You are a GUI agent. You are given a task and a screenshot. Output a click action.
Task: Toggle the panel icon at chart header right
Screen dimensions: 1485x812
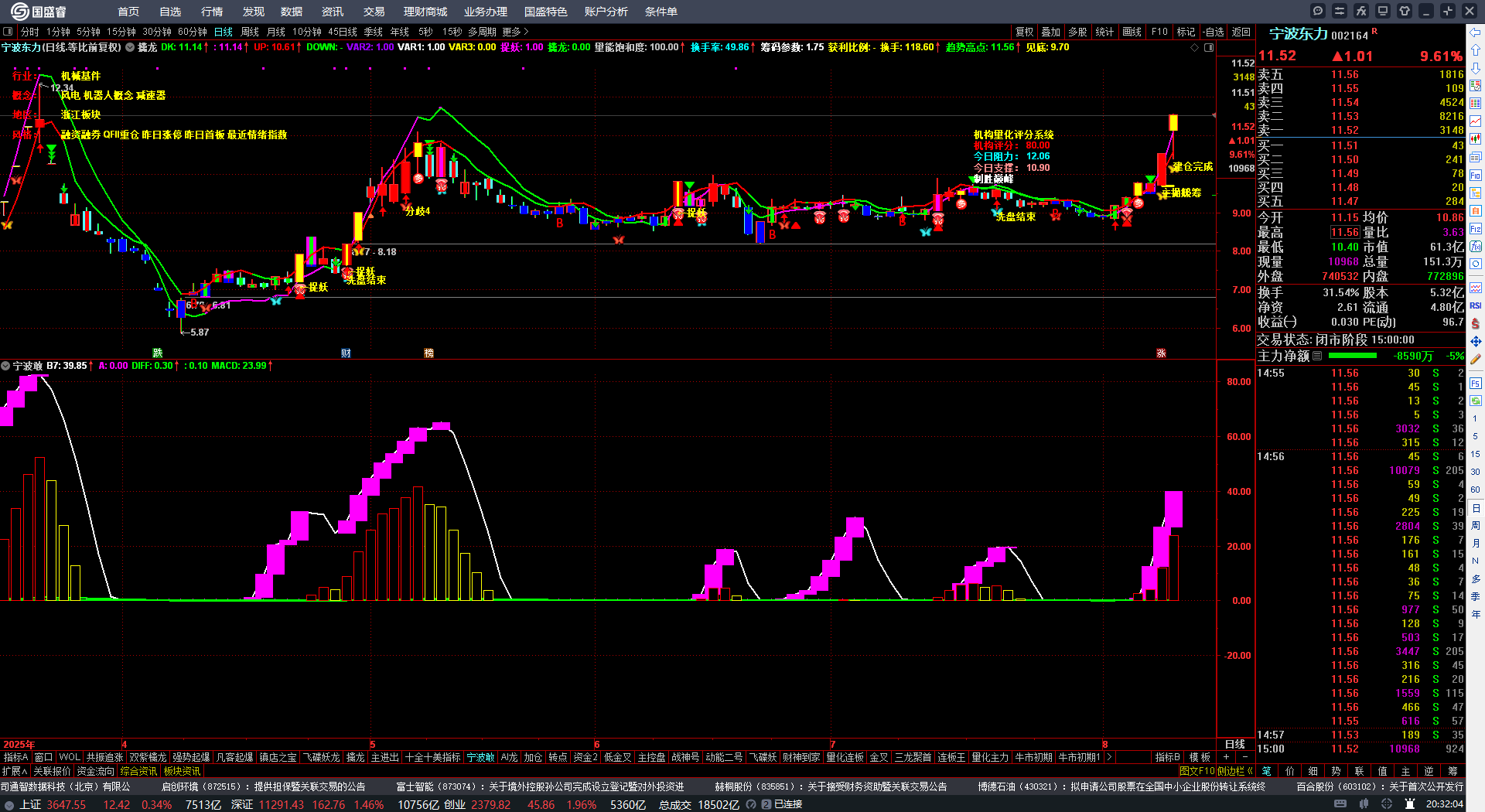(1209, 47)
